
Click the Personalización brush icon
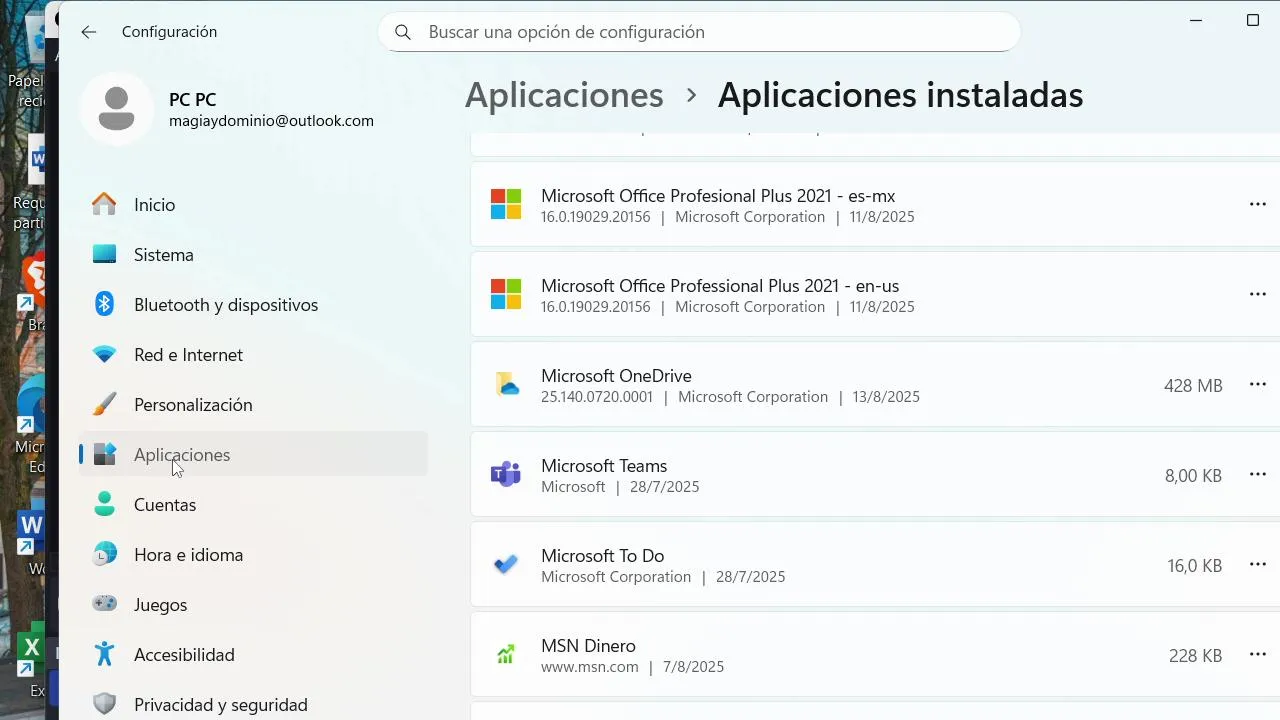[x=104, y=404]
